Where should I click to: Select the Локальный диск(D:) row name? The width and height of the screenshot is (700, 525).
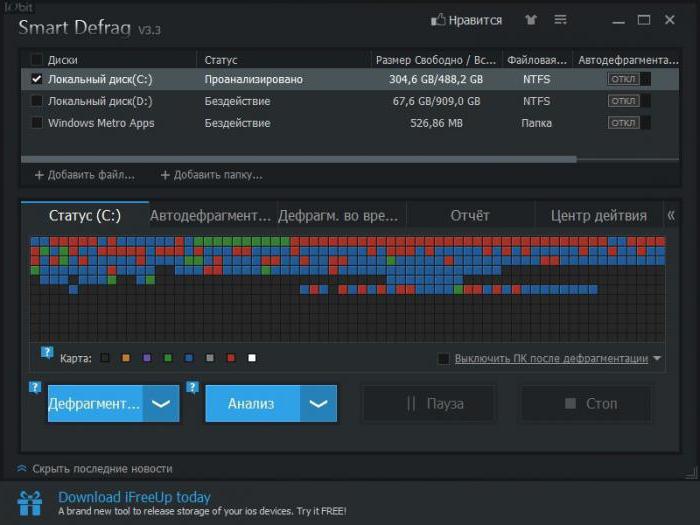[100, 101]
